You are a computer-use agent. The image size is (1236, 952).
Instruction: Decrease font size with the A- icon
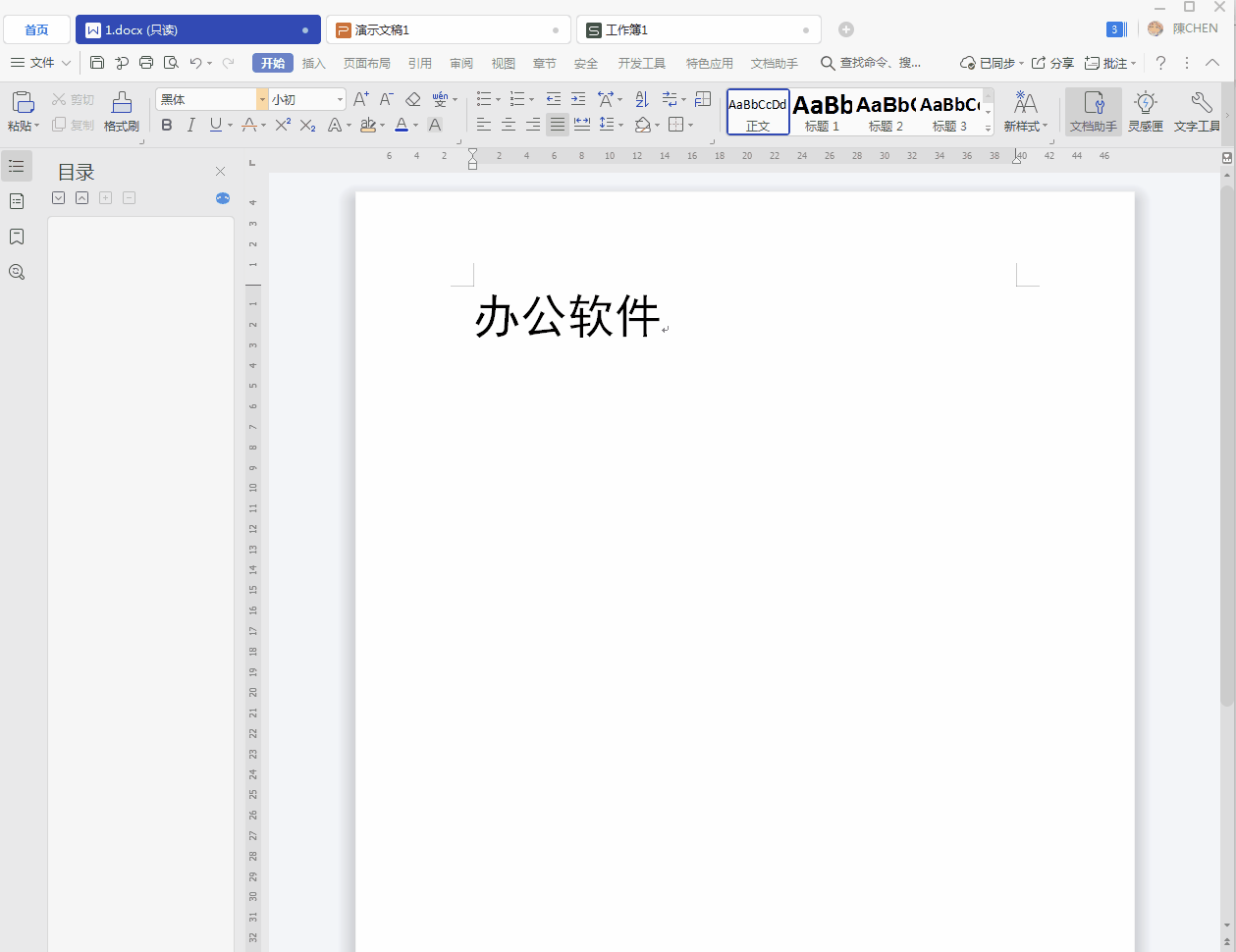(387, 99)
